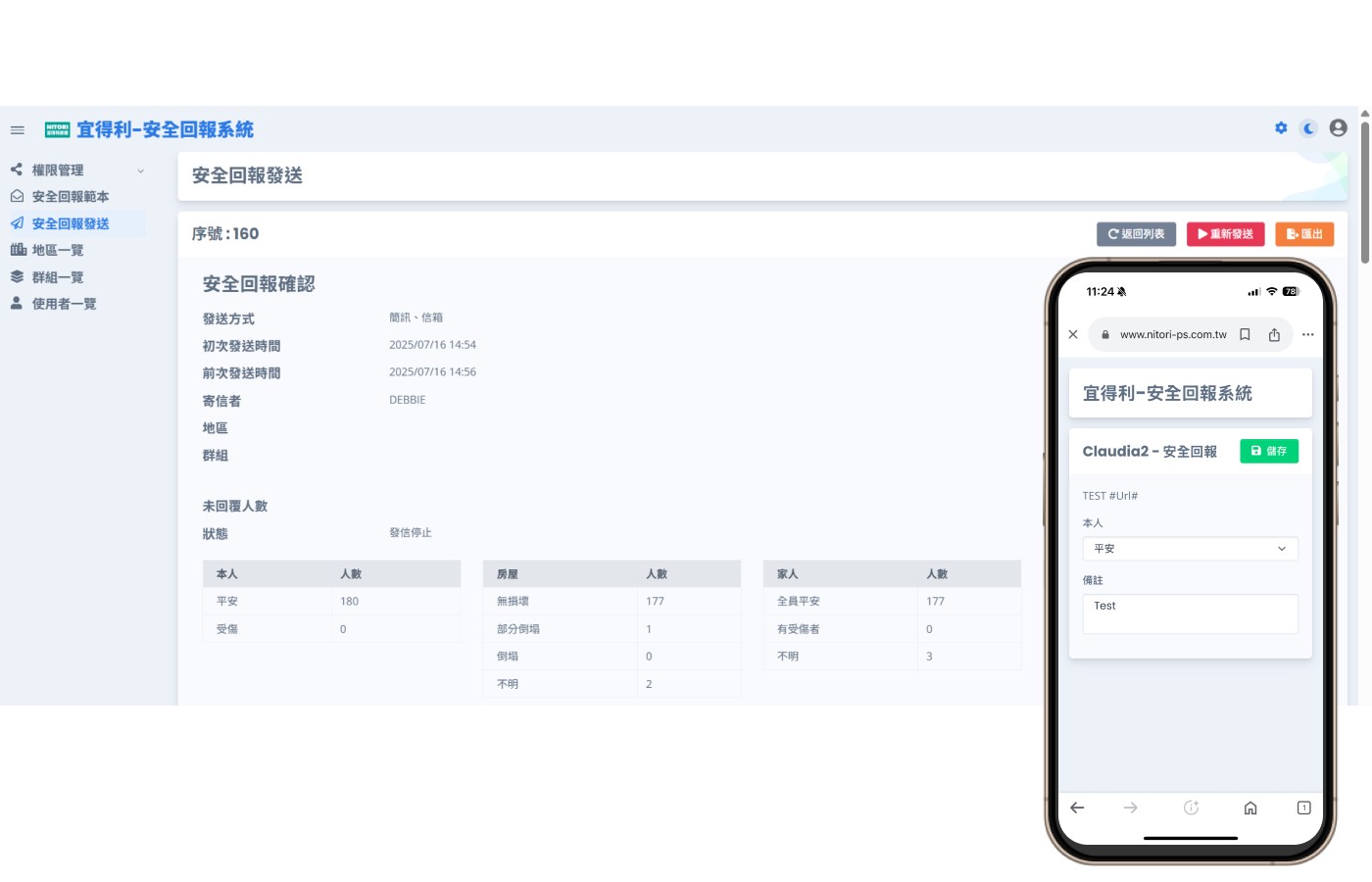The image size is (1372, 882).
Task: Close the phone browser tab with X
Action: 1073,334
